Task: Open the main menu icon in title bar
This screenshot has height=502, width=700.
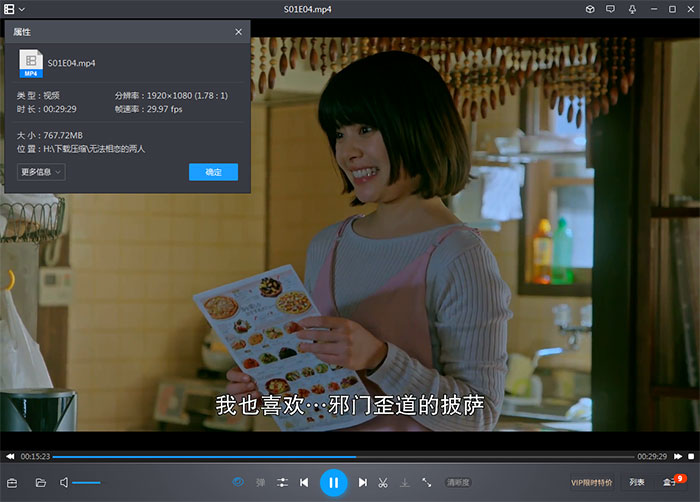Action: click(x=9, y=9)
